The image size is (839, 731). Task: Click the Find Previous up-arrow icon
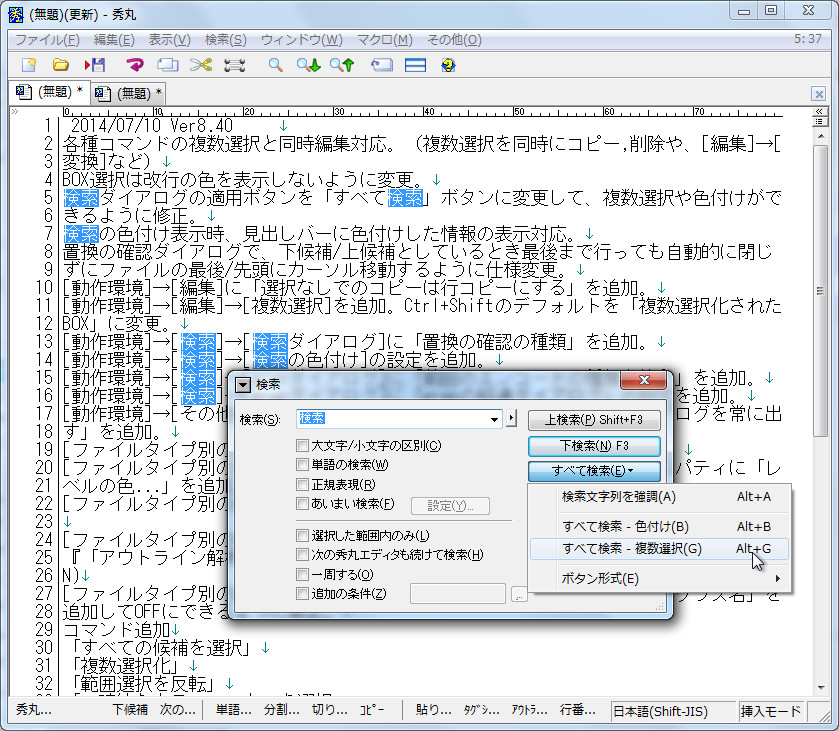click(342, 65)
